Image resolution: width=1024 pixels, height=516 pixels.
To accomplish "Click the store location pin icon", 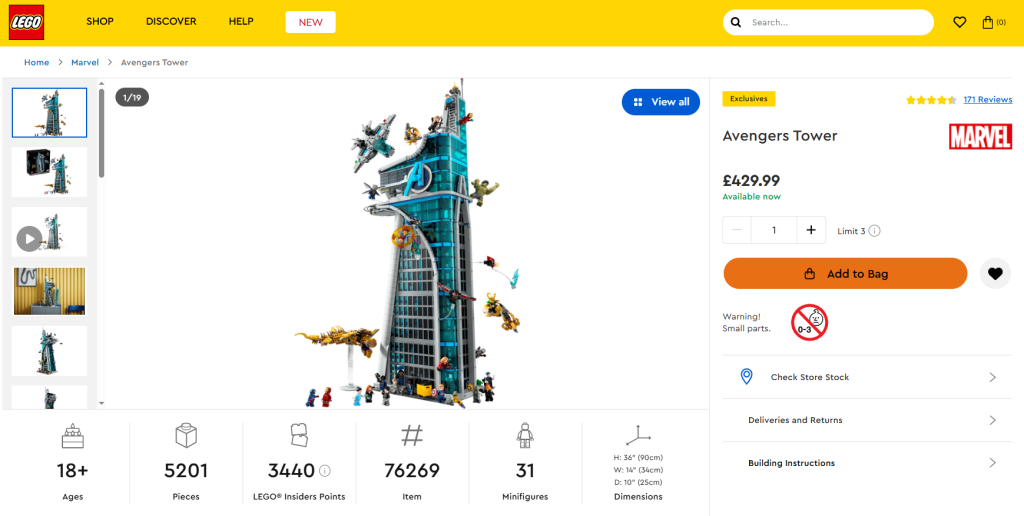I will click(746, 377).
